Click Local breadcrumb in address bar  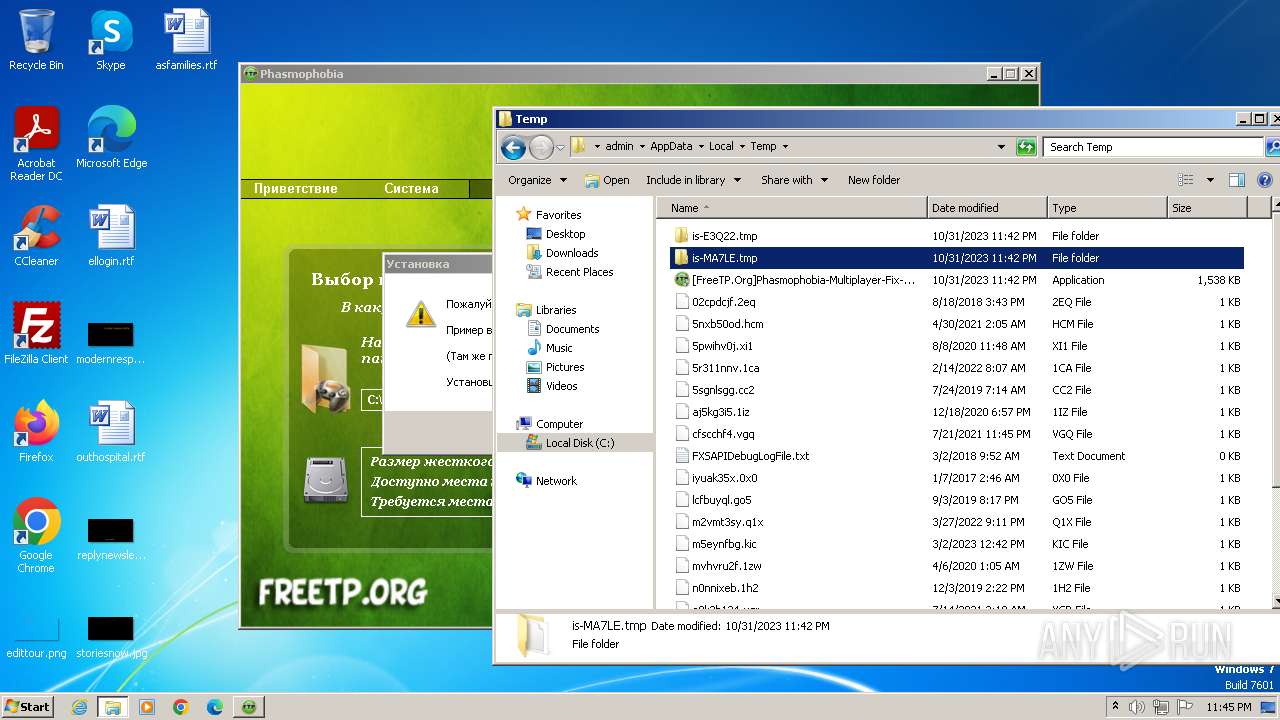click(721, 146)
